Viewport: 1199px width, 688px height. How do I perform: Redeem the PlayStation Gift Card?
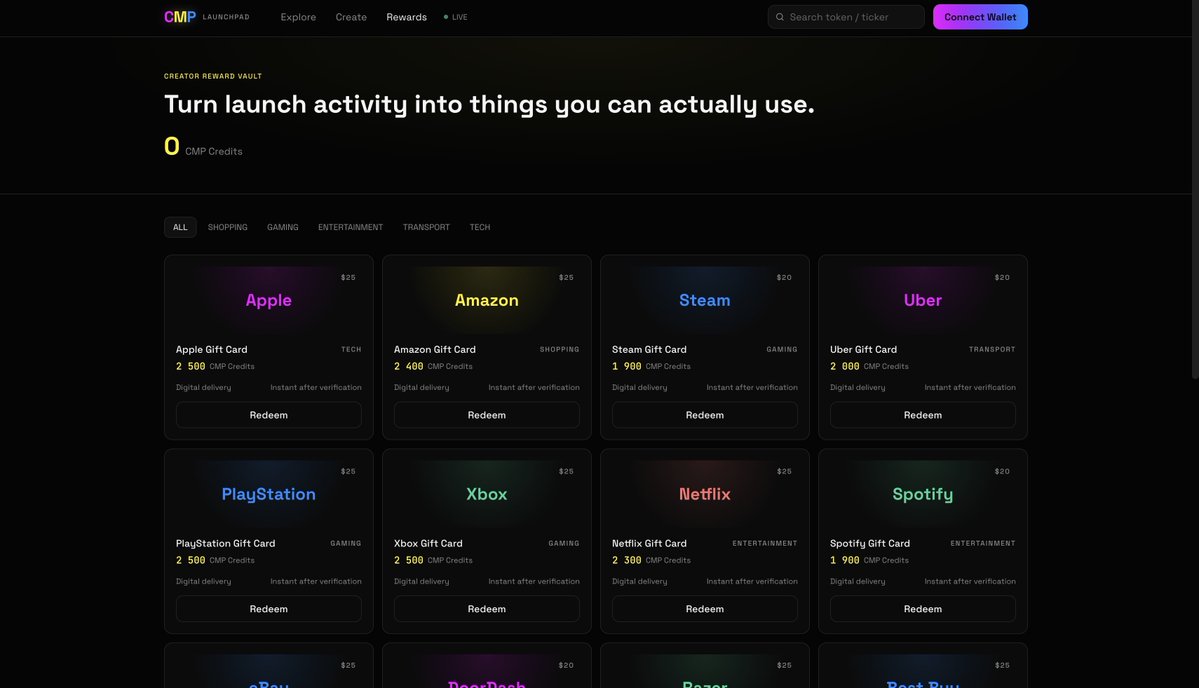point(268,609)
